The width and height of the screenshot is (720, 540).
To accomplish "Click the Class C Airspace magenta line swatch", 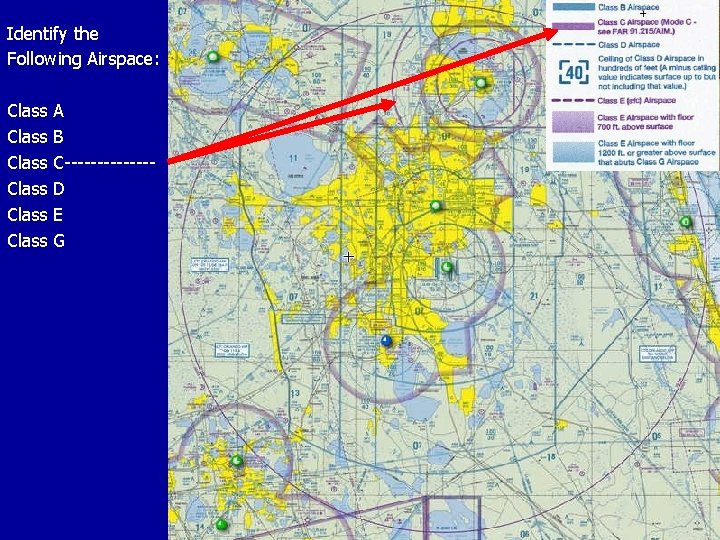I will click(x=573, y=26).
